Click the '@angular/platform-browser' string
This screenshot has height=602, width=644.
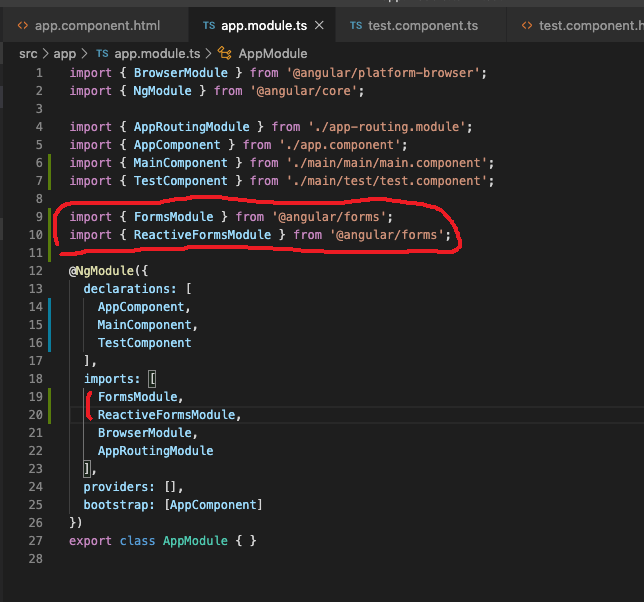(x=383, y=73)
